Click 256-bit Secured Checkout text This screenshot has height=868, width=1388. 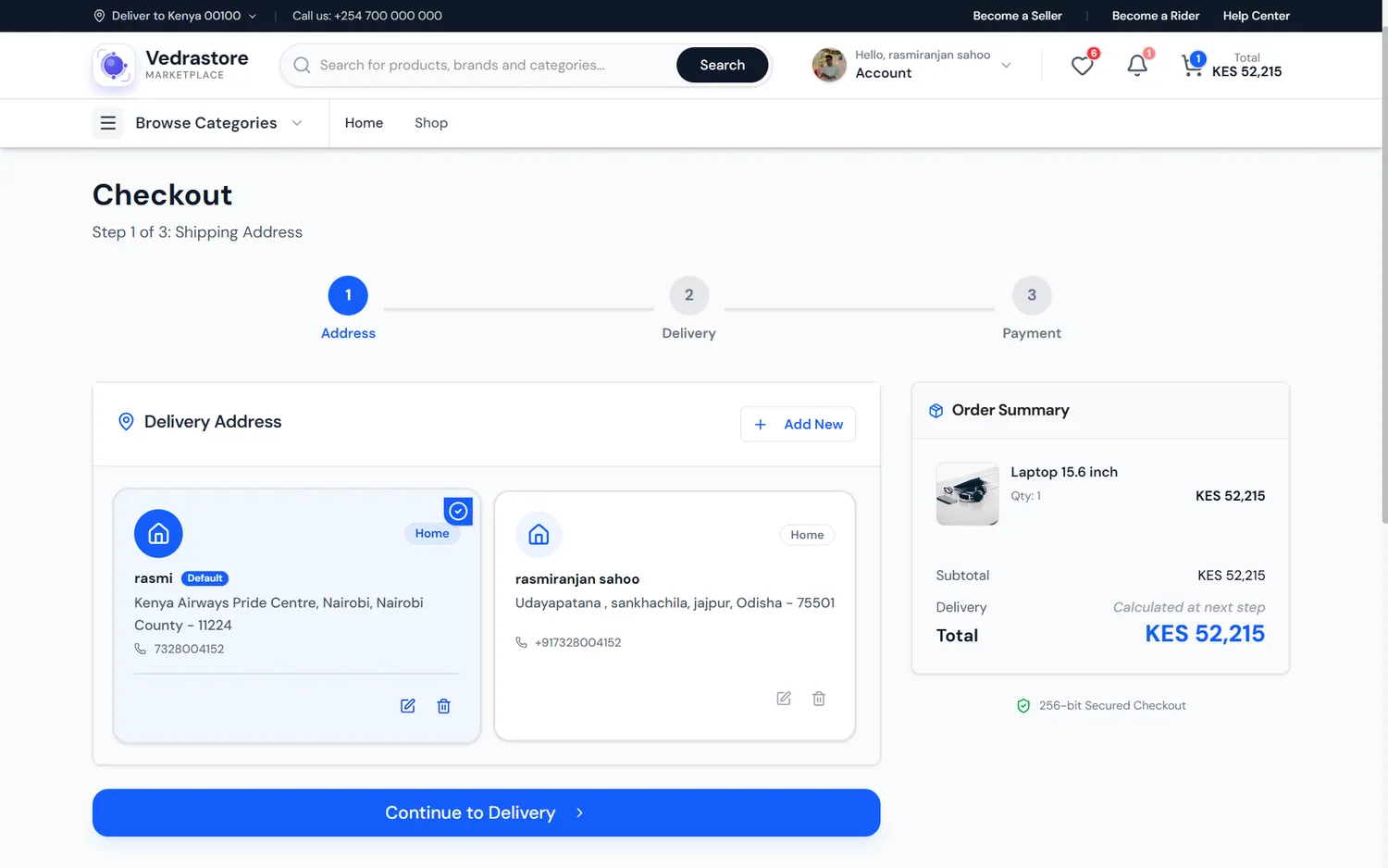(x=1112, y=706)
